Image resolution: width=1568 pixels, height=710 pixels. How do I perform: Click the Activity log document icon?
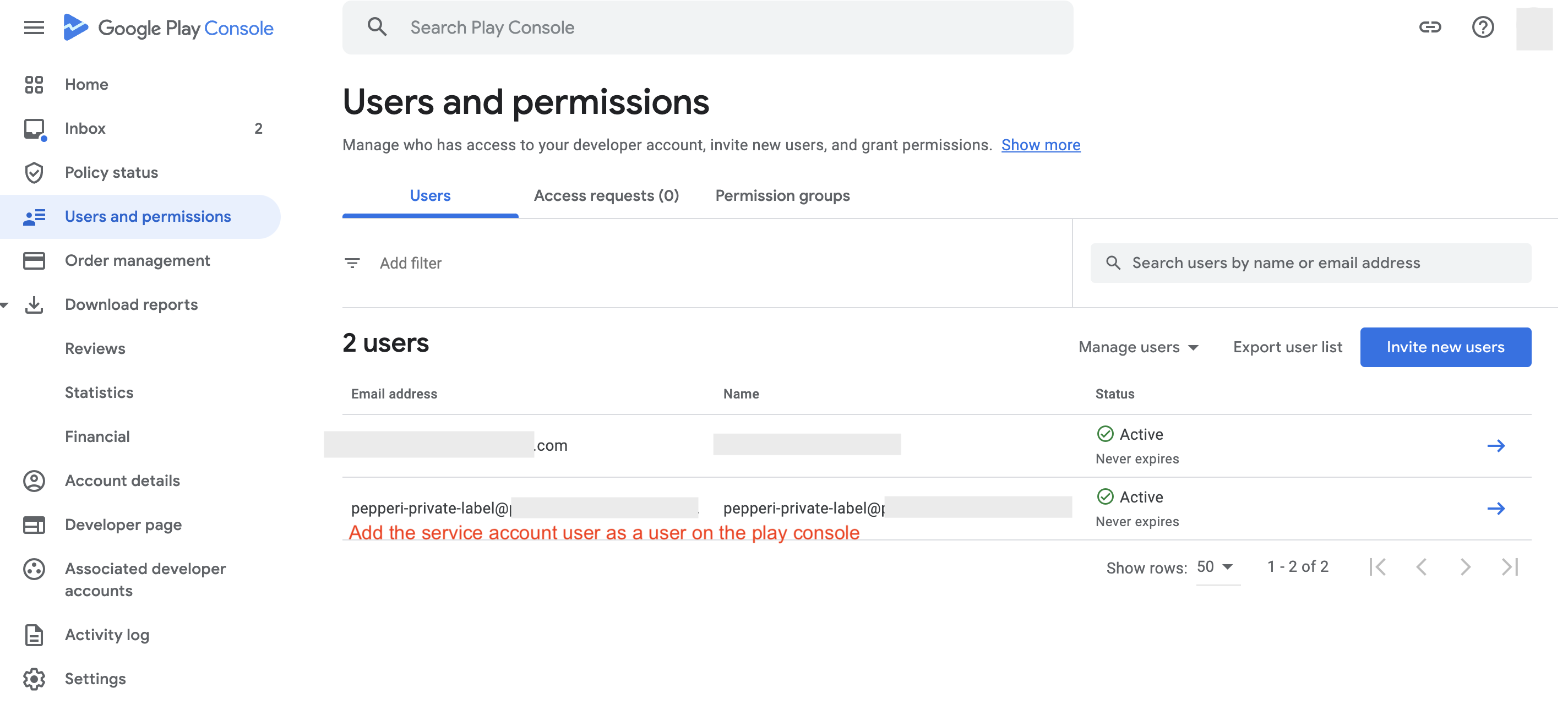click(x=34, y=635)
